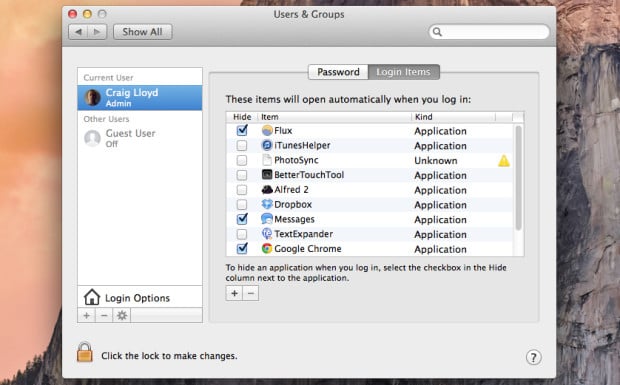Open Login Options
Screen dimensions: 620x385
[140, 297]
